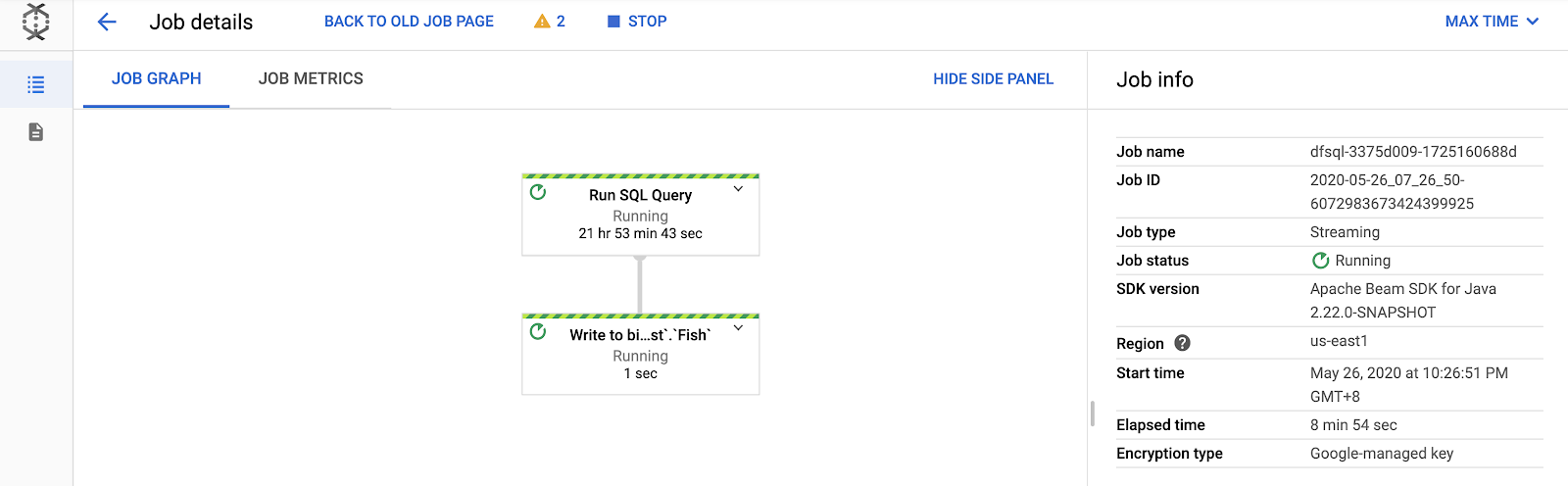
Task: Click the blue stop square icon
Action: (613, 22)
